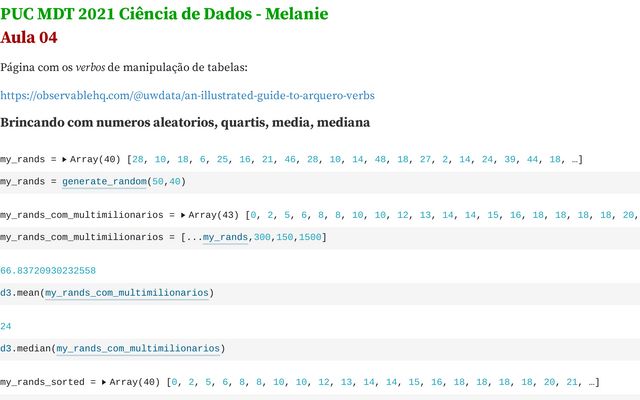This screenshot has height=400, width=640.
Task: Select the notebook title PUC MDT 2021
Action: (164, 14)
